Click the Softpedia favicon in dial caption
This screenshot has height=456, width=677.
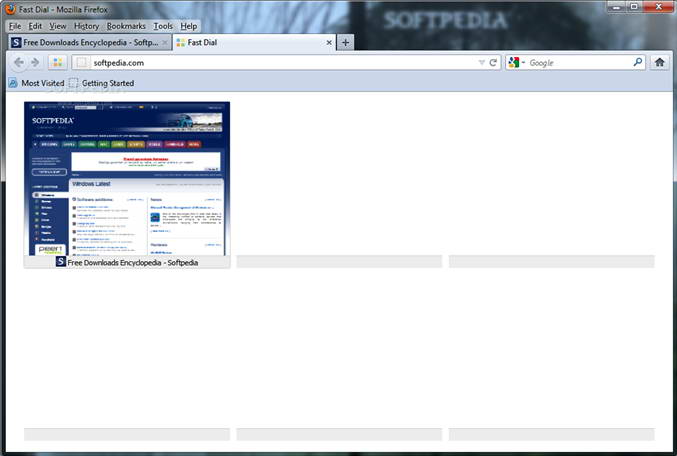(61, 261)
